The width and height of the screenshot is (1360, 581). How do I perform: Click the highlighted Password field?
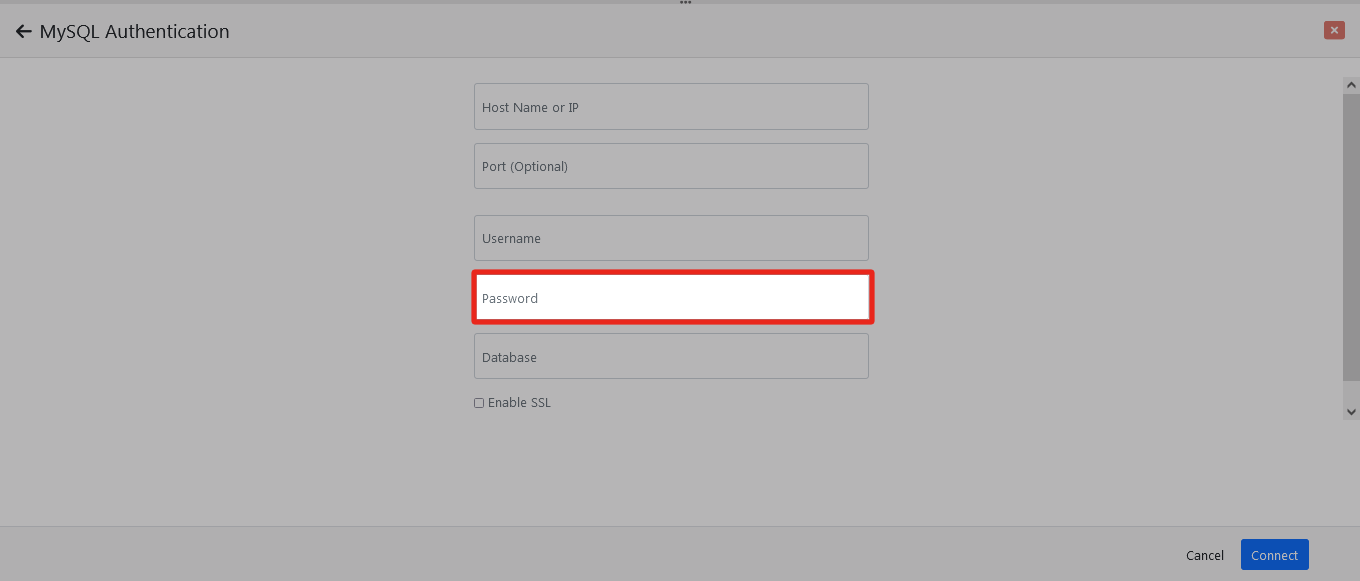pos(671,298)
